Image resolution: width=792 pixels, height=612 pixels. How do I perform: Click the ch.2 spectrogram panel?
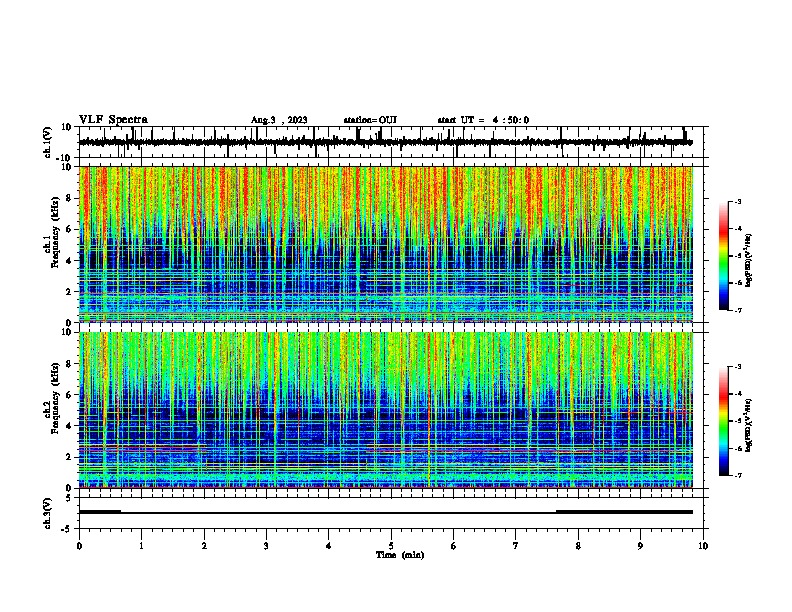(386, 410)
